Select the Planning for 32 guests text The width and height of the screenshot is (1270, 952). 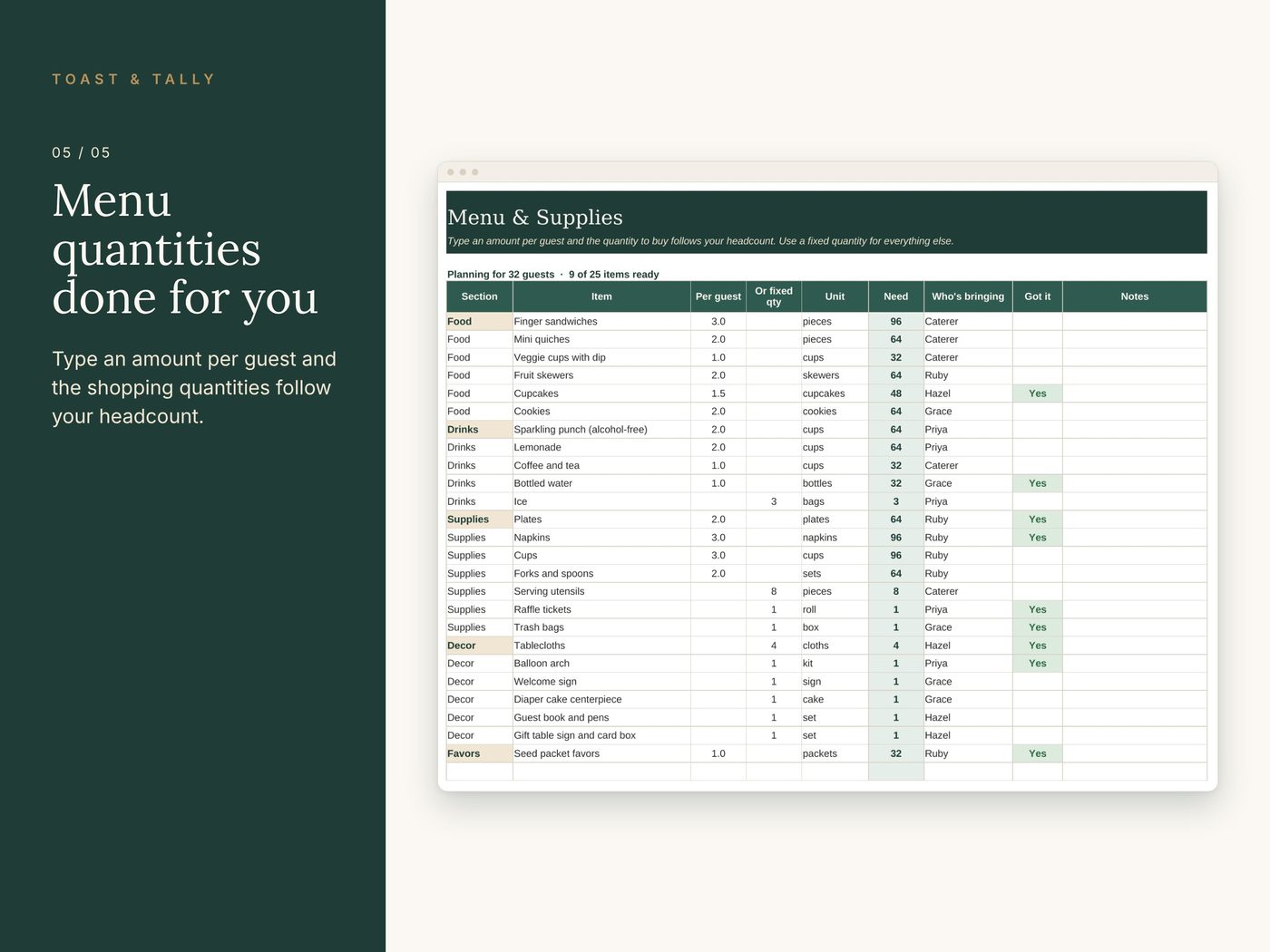tap(501, 274)
